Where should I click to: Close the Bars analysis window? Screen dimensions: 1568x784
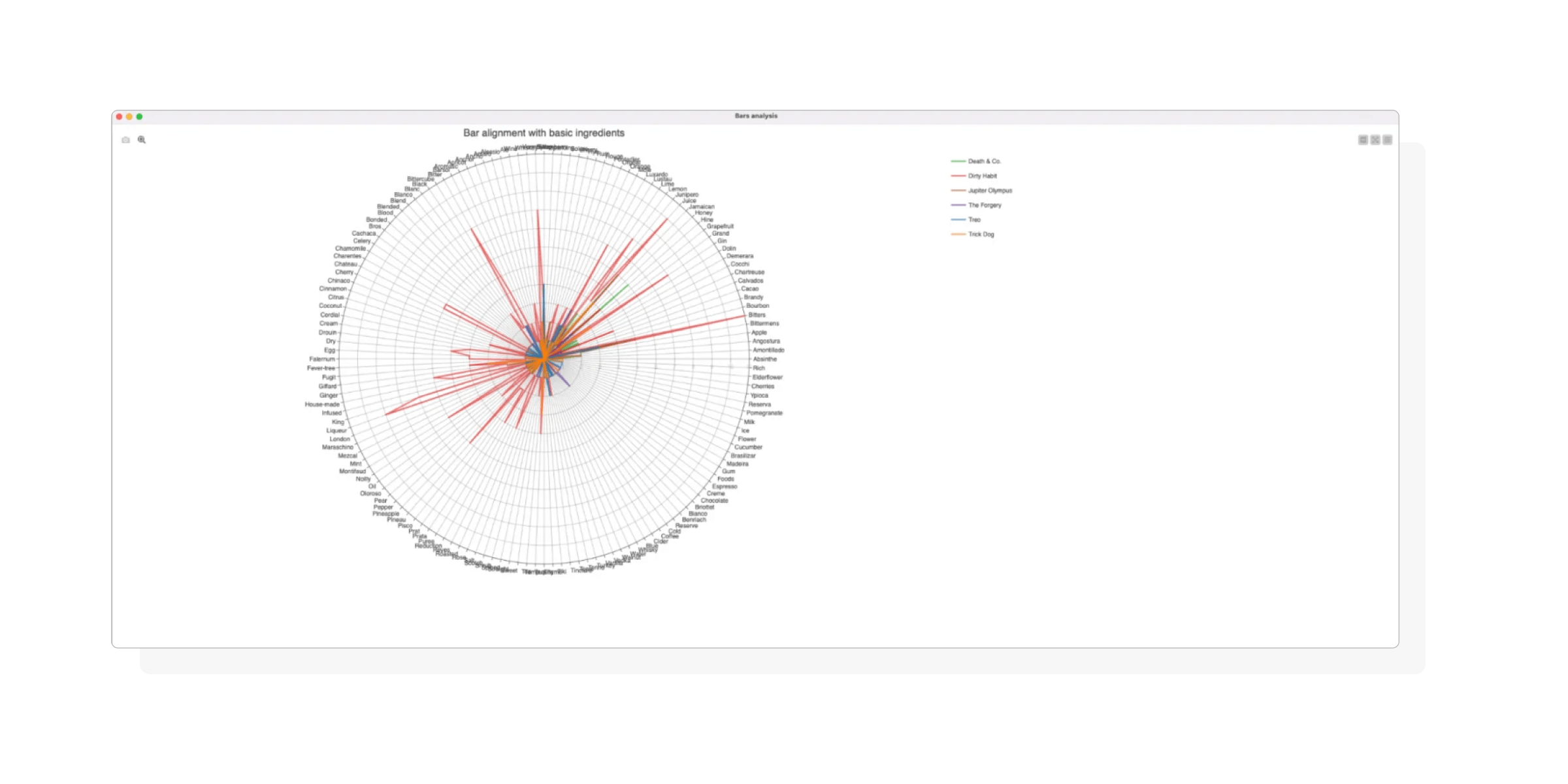(x=119, y=116)
